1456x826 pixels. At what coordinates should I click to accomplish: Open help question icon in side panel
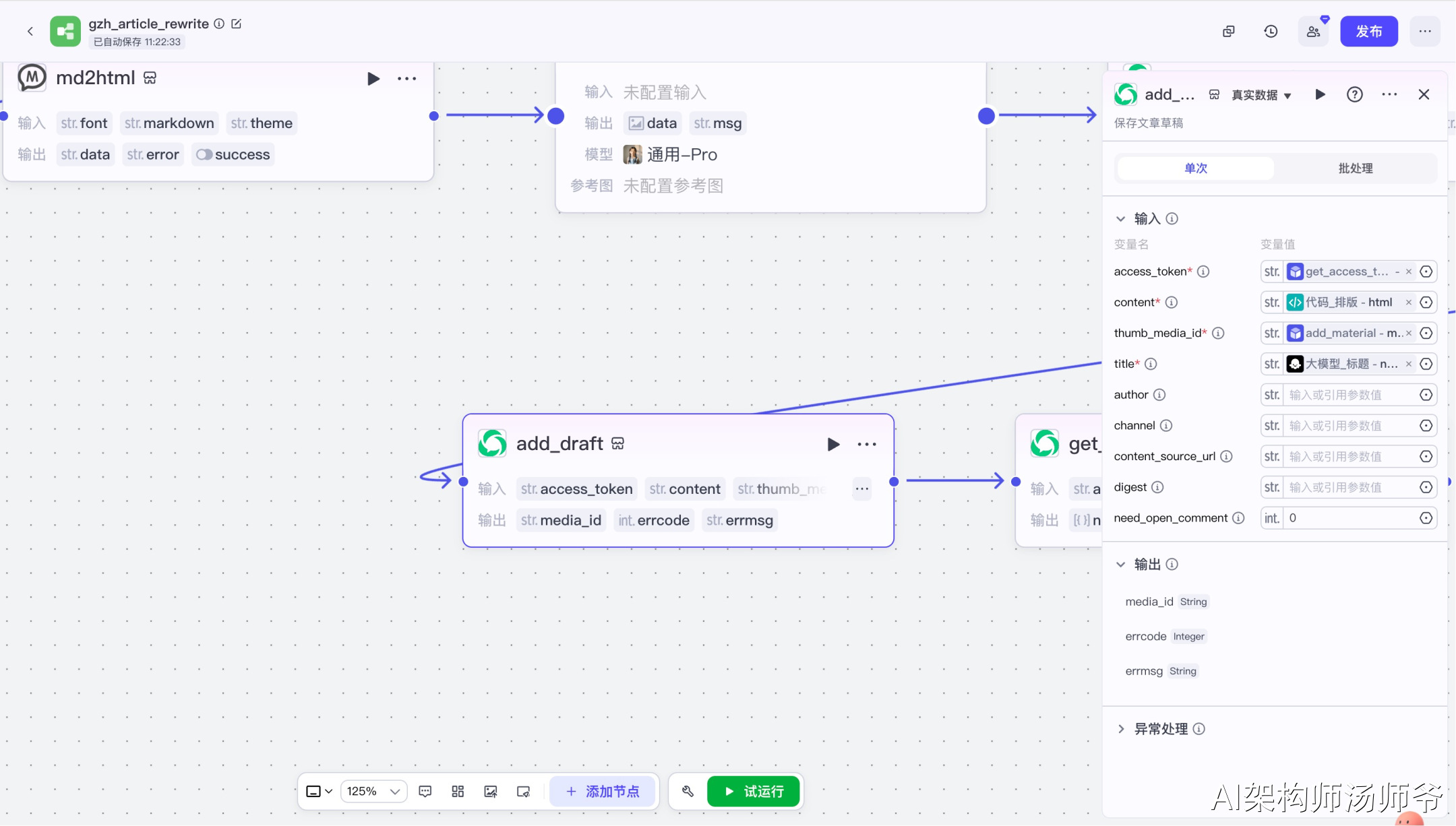coord(1354,95)
